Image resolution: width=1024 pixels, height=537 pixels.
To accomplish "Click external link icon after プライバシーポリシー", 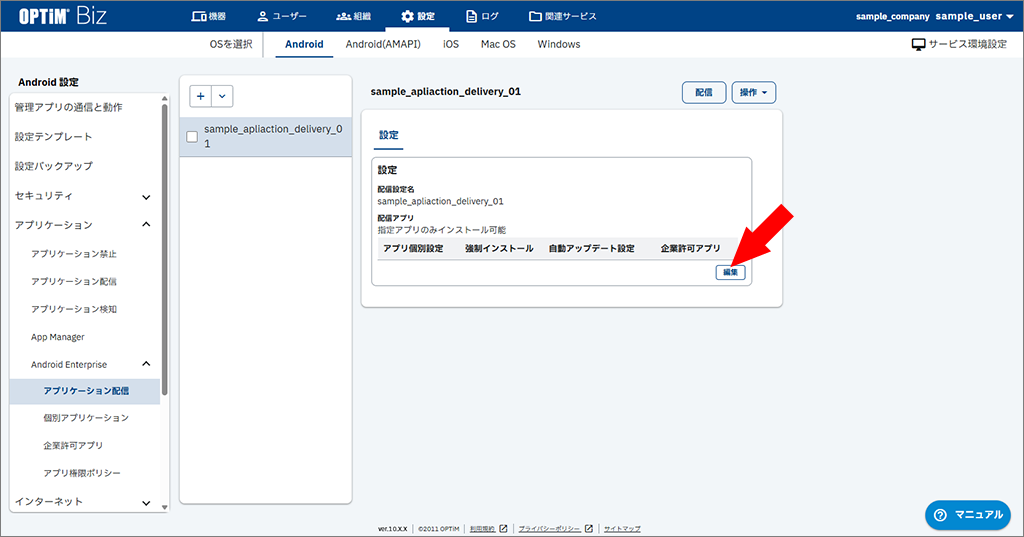I will pyautogui.click(x=588, y=529).
